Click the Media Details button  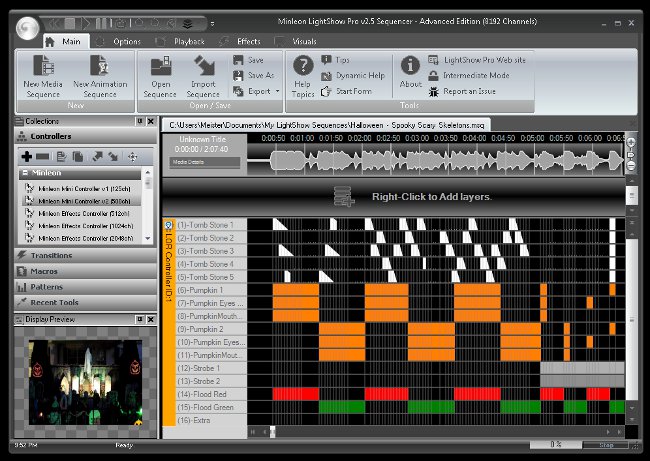tap(204, 162)
